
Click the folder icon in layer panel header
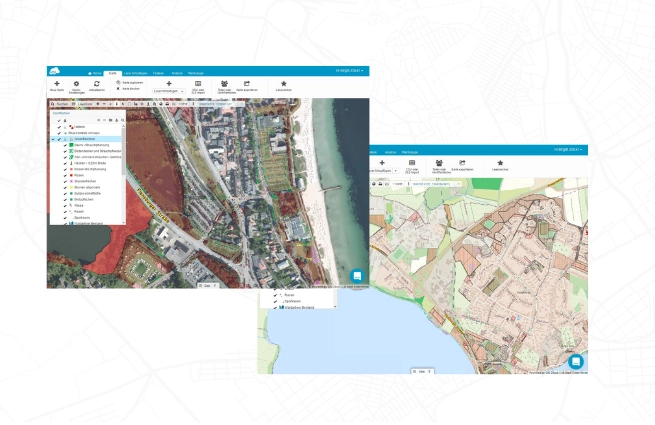[110, 120]
